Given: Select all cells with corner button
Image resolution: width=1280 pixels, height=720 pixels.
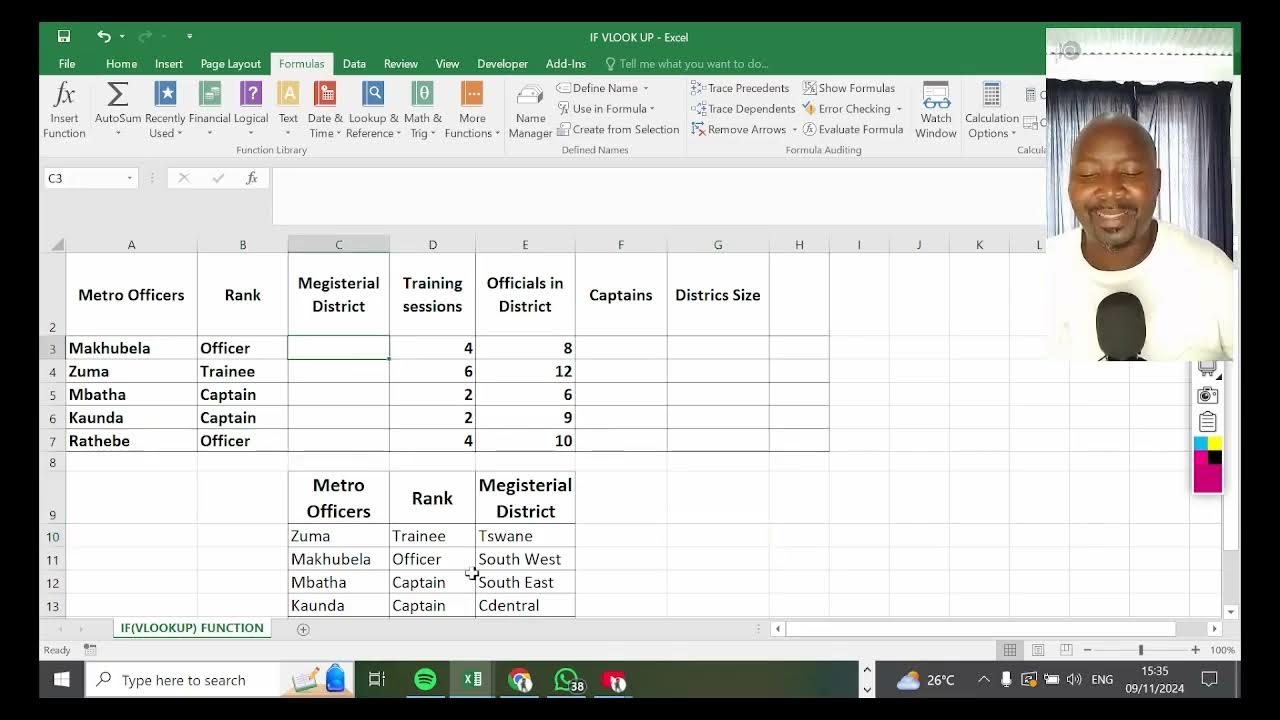Looking at the screenshot, I should point(57,244).
